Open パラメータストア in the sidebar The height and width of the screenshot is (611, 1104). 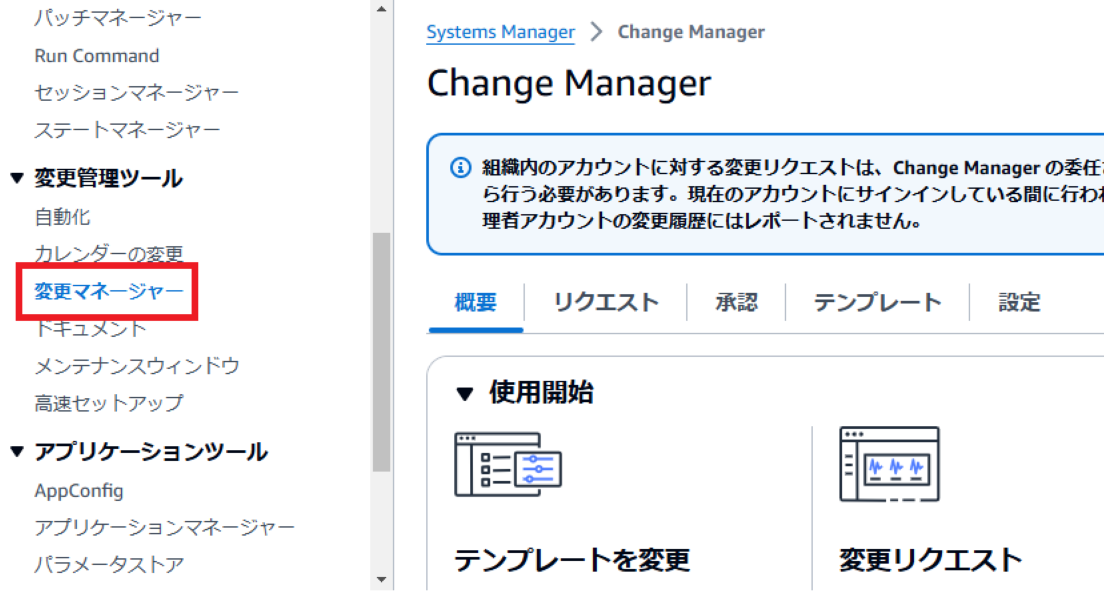(109, 565)
